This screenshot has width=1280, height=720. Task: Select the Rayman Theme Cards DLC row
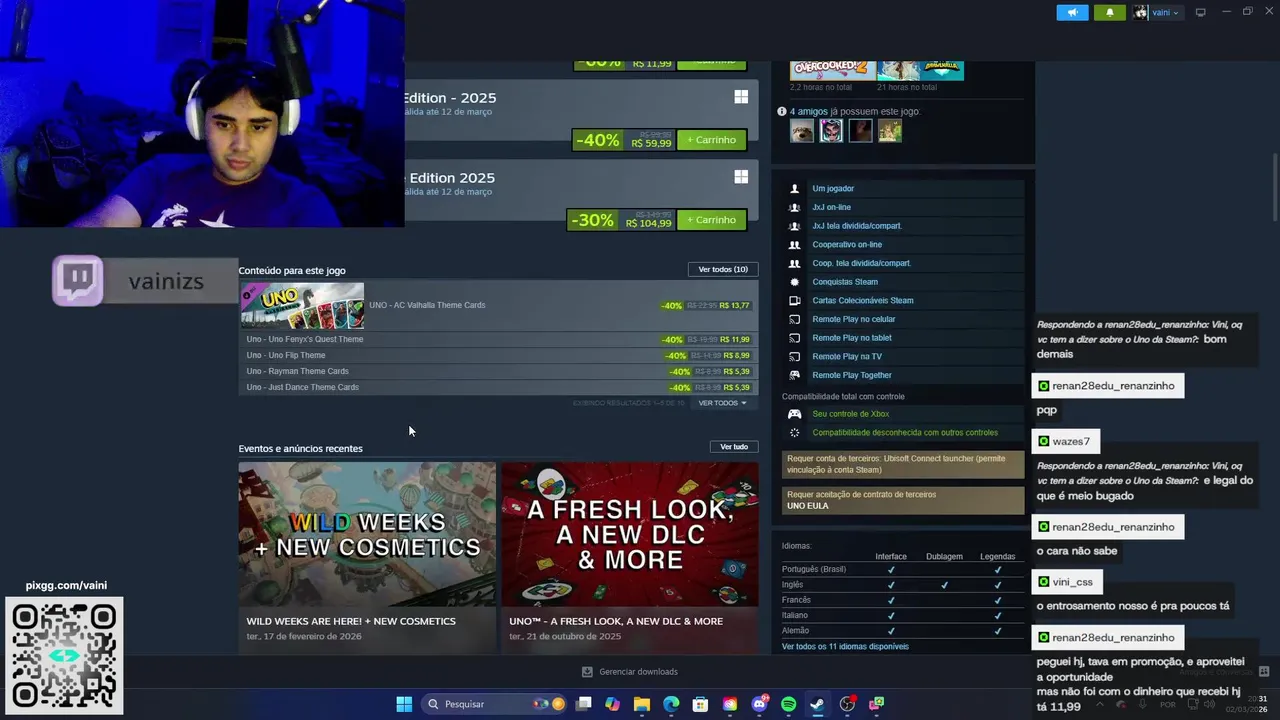coord(498,371)
